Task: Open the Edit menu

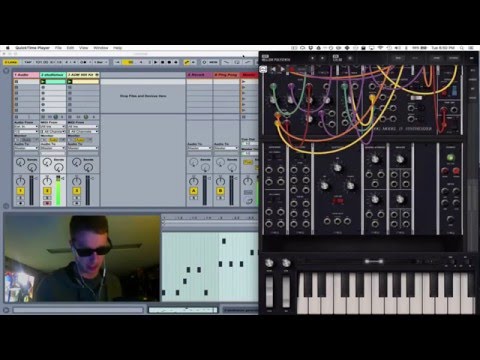Action: tap(70, 48)
